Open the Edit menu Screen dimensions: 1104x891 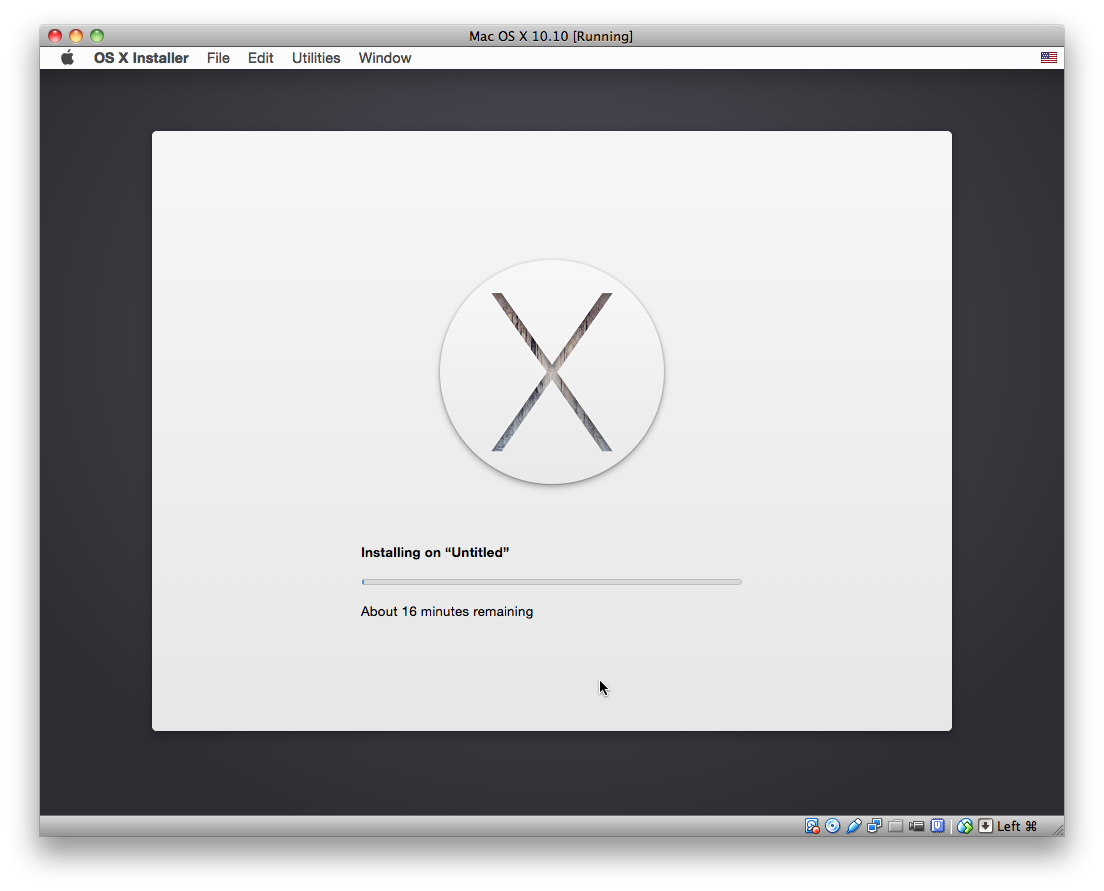click(261, 58)
